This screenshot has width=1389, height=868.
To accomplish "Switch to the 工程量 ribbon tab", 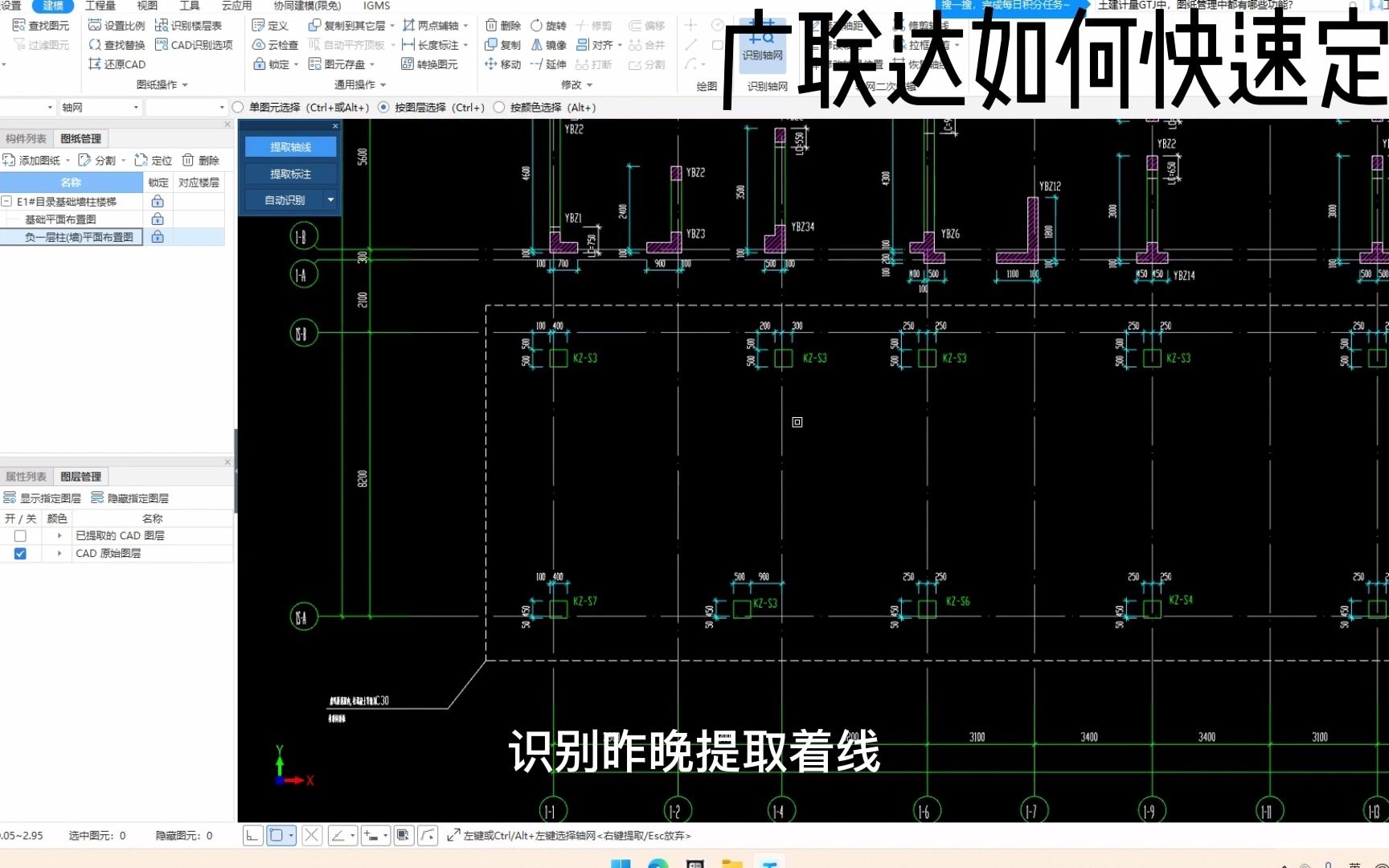I will point(100,6).
